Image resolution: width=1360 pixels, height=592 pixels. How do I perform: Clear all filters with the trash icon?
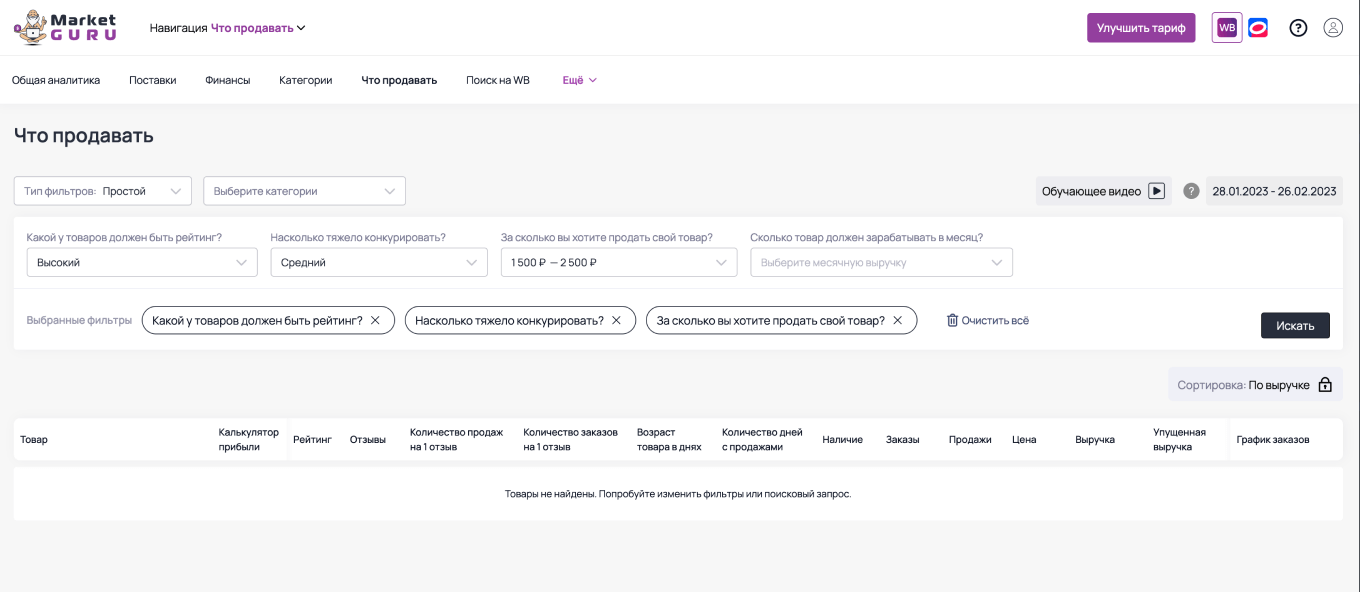(x=952, y=319)
